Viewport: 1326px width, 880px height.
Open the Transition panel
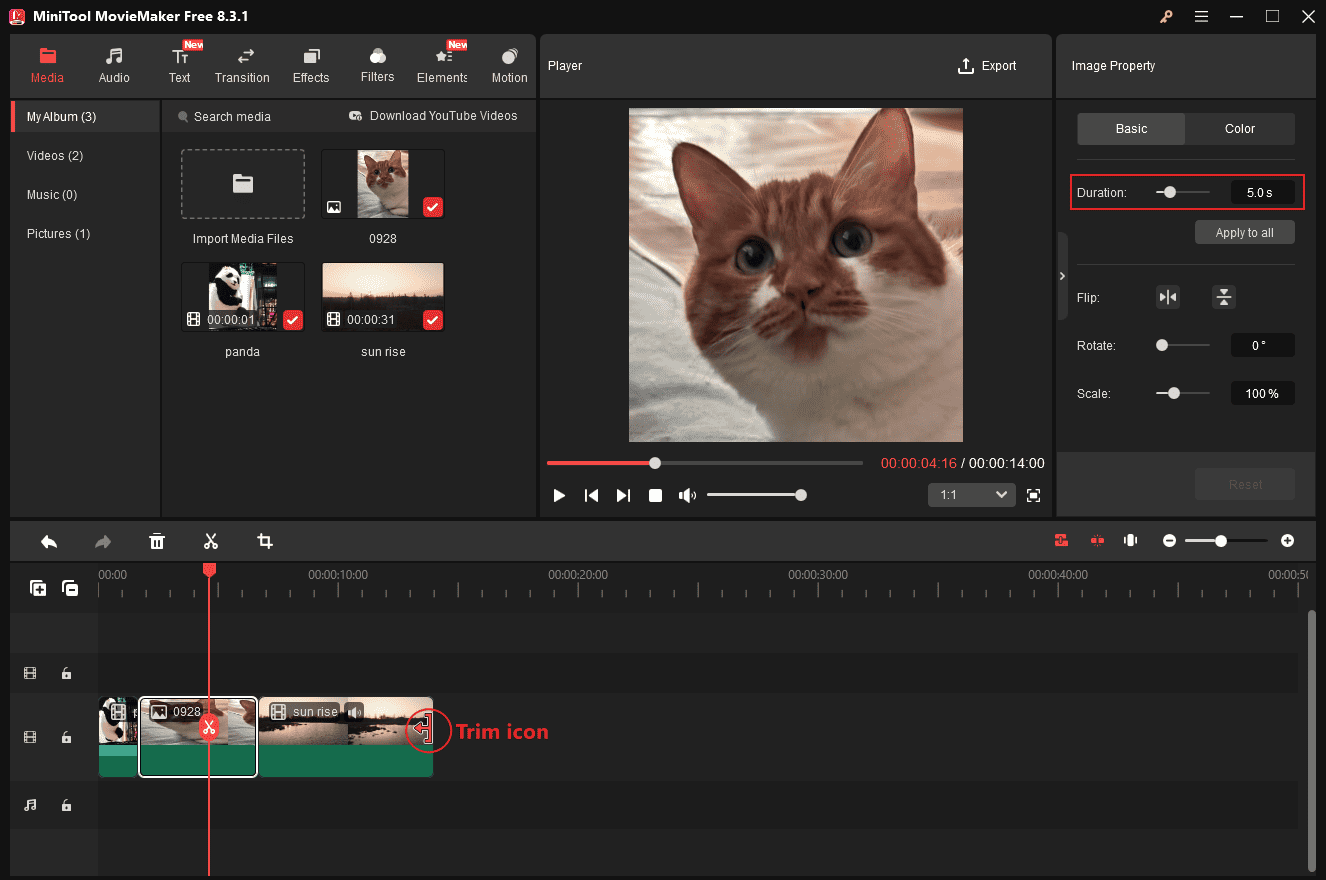tap(242, 63)
